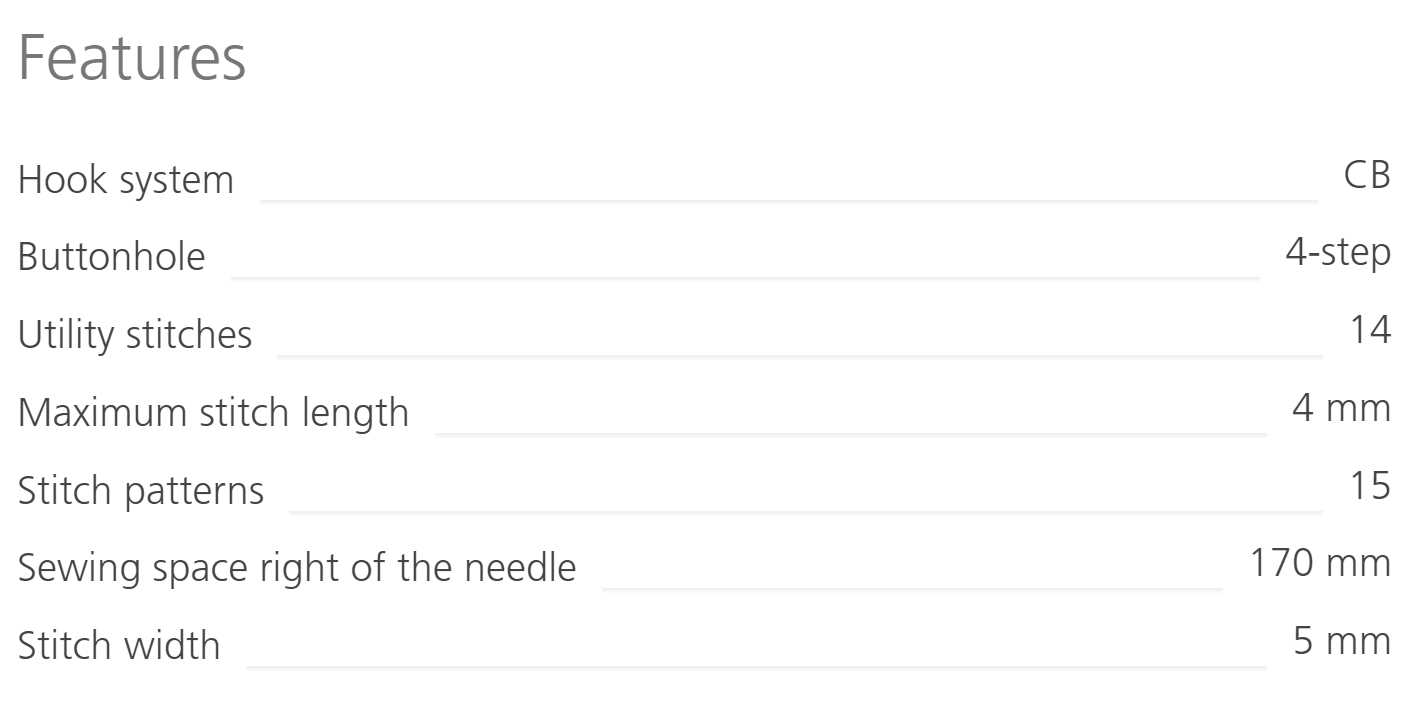1415x725 pixels.
Task: Select the 170 mm sewing space value
Action: pyautogui.click(x=1320, y=563)
